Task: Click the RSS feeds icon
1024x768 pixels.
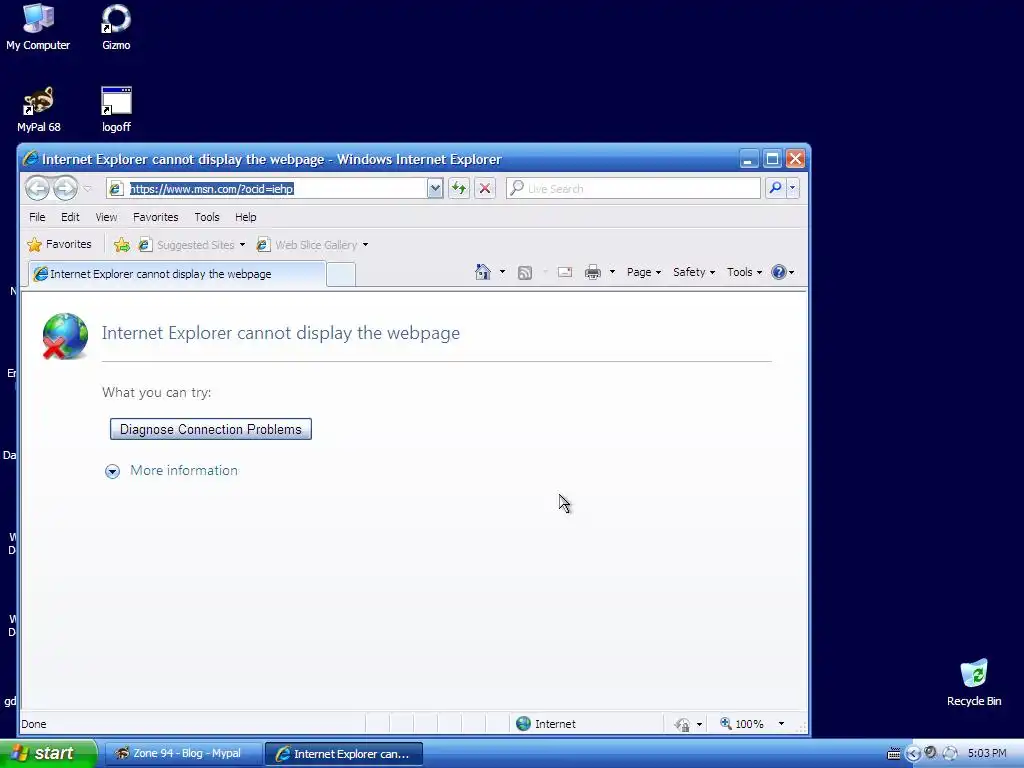Action: [x=524, y=272]
